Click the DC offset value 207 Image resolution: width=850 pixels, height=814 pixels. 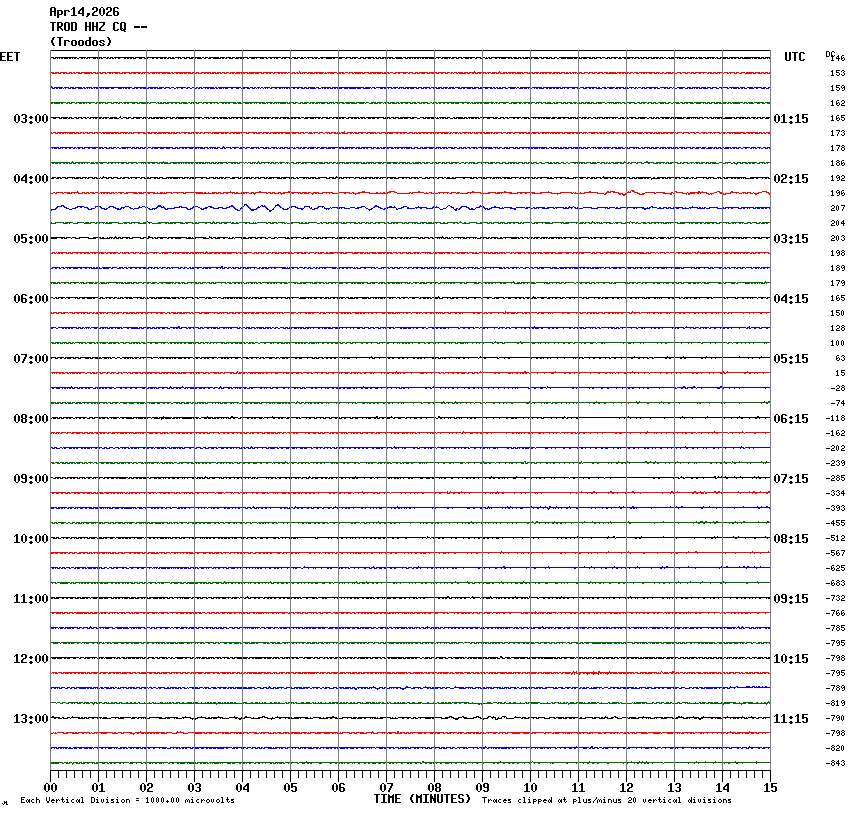837,208
